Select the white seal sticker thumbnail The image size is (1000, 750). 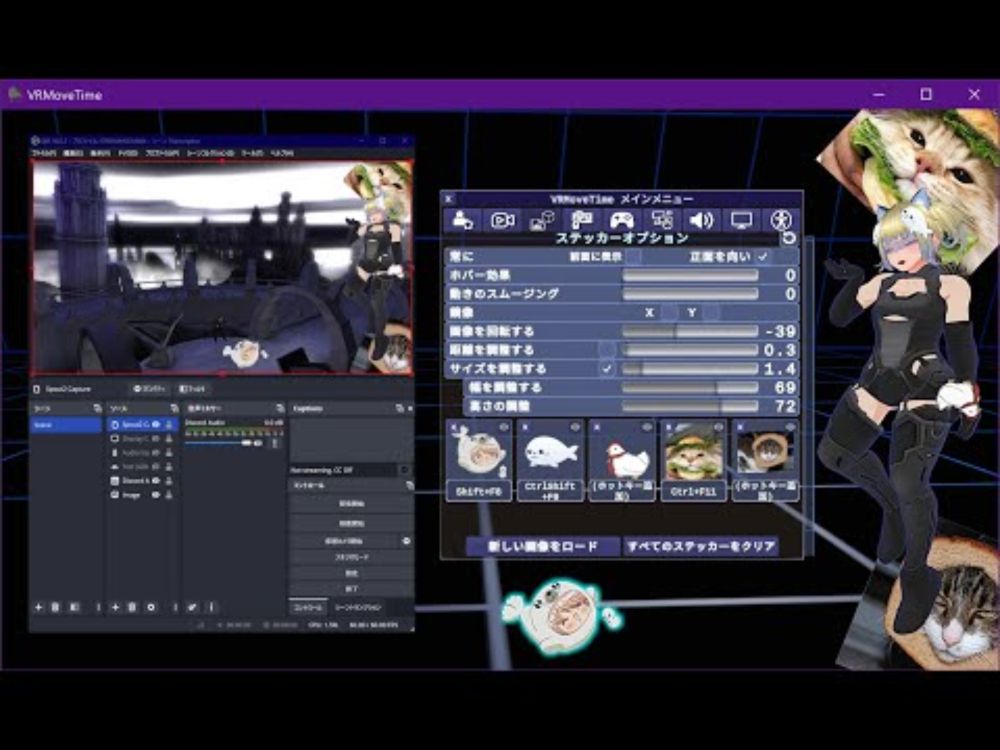[550, 453]
